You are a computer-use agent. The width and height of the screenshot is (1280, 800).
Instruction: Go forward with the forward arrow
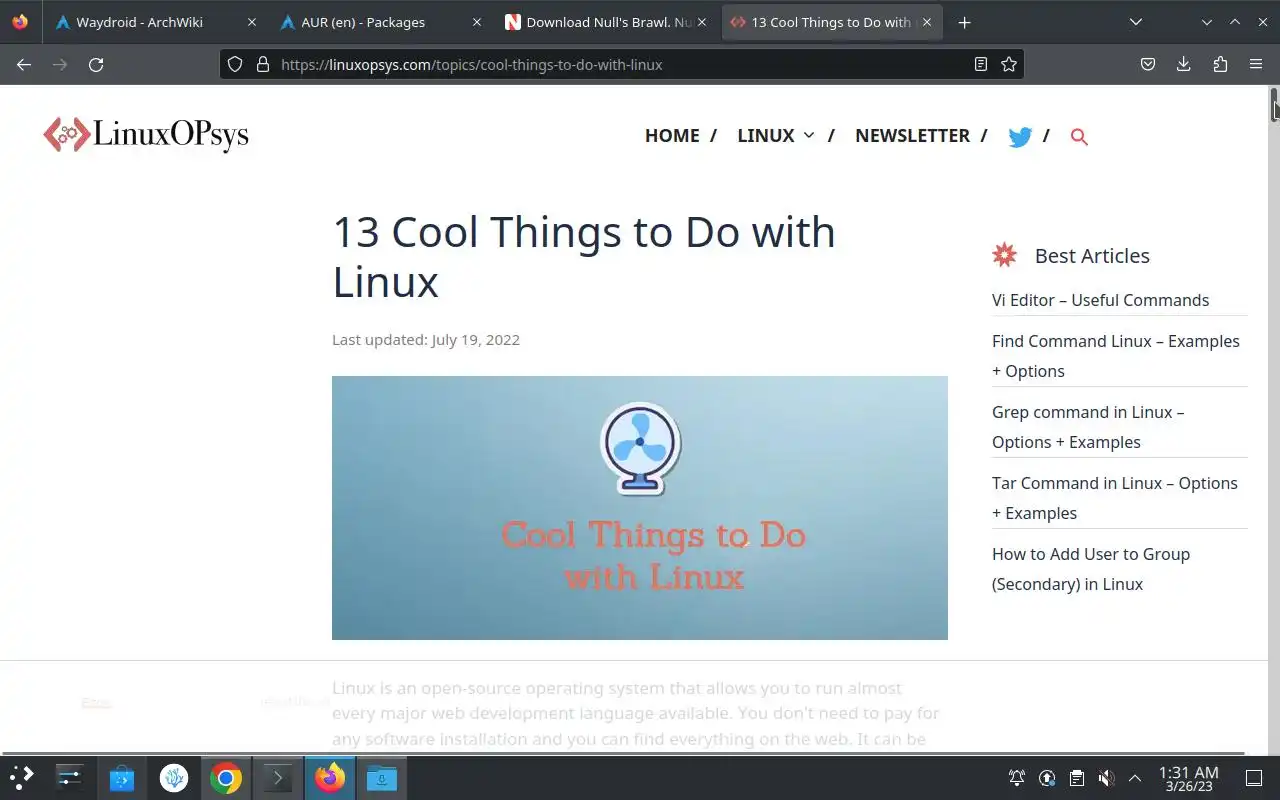pos(60,64)
